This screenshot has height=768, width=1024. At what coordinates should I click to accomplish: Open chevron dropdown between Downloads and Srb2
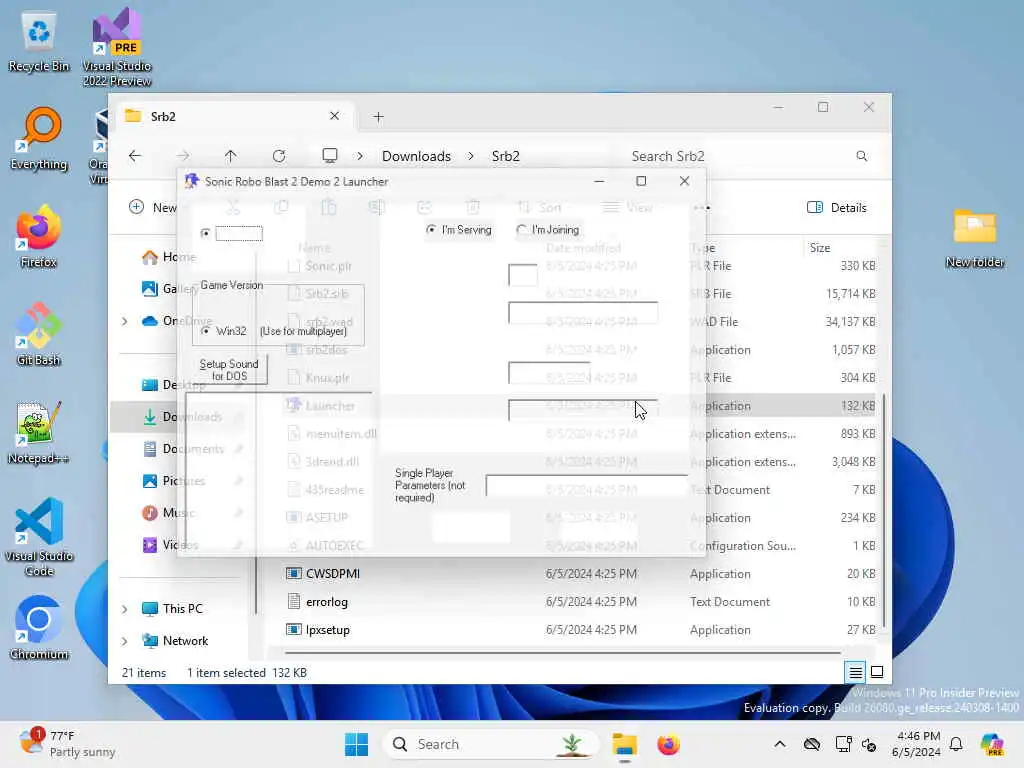tap(471, 156)
